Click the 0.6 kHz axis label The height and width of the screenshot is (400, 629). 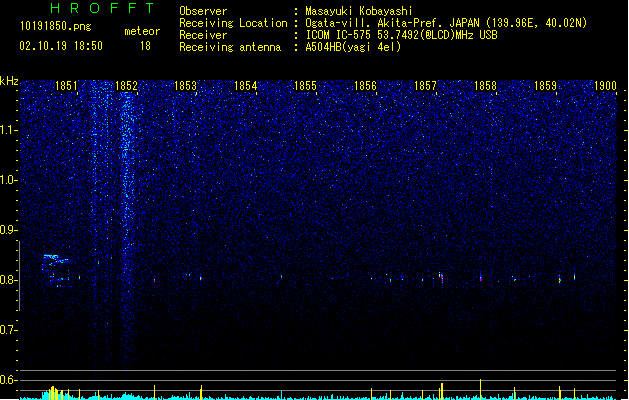(x=8, y=380)
